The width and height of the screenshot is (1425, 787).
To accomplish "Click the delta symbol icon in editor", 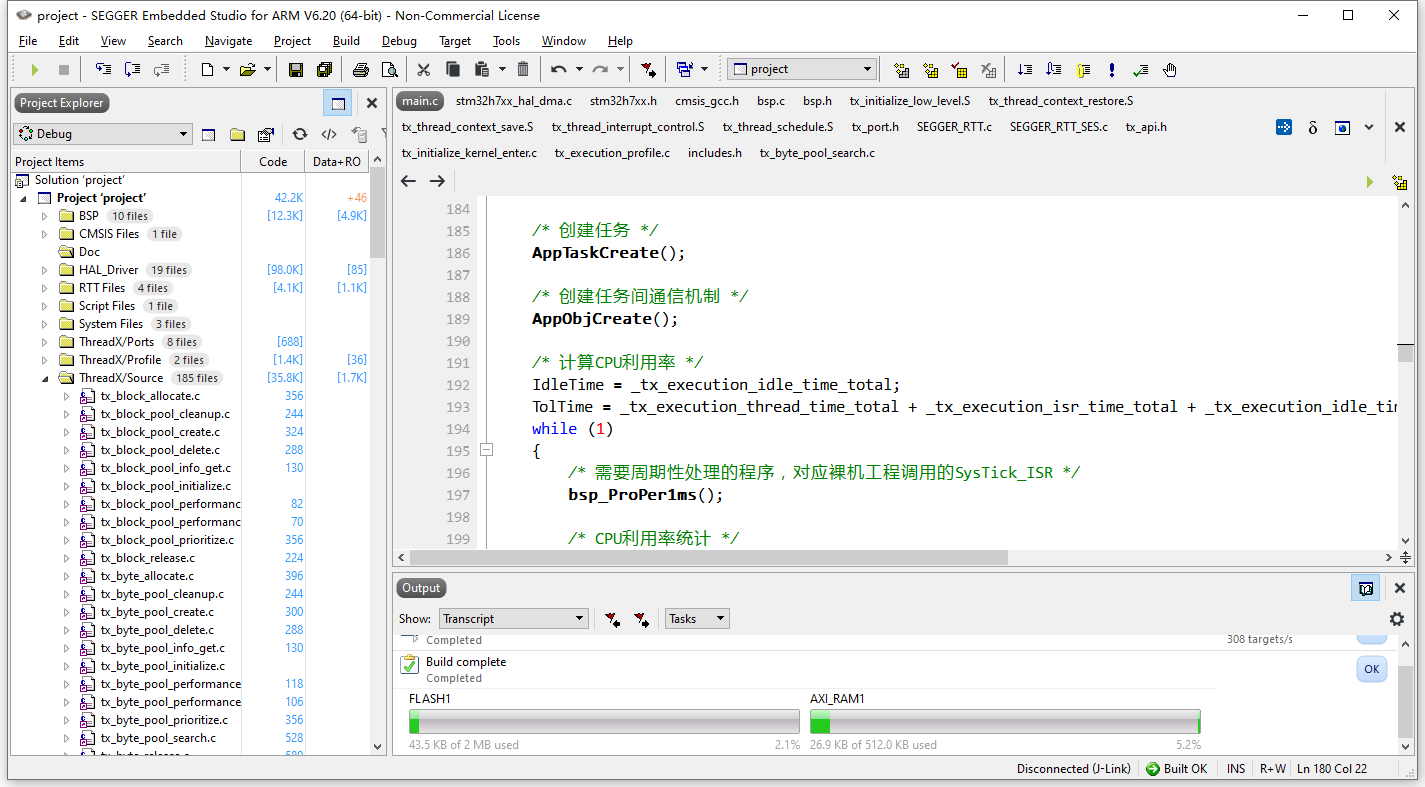I will coord(1313,128).
